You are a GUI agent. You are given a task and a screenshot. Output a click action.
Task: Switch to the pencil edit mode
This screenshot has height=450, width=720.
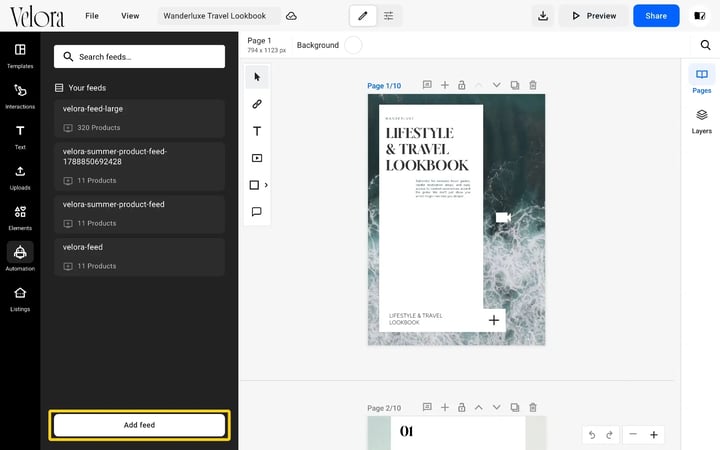363,16
